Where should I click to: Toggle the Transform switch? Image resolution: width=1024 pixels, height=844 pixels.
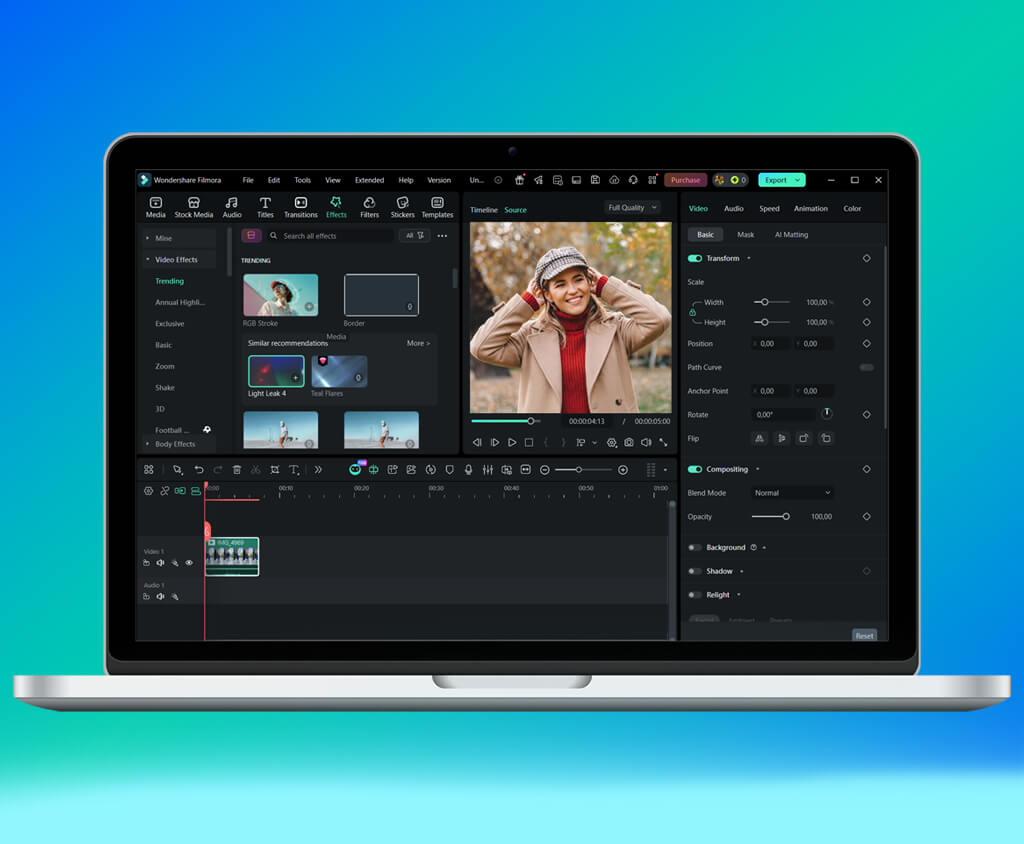[695, 258]
